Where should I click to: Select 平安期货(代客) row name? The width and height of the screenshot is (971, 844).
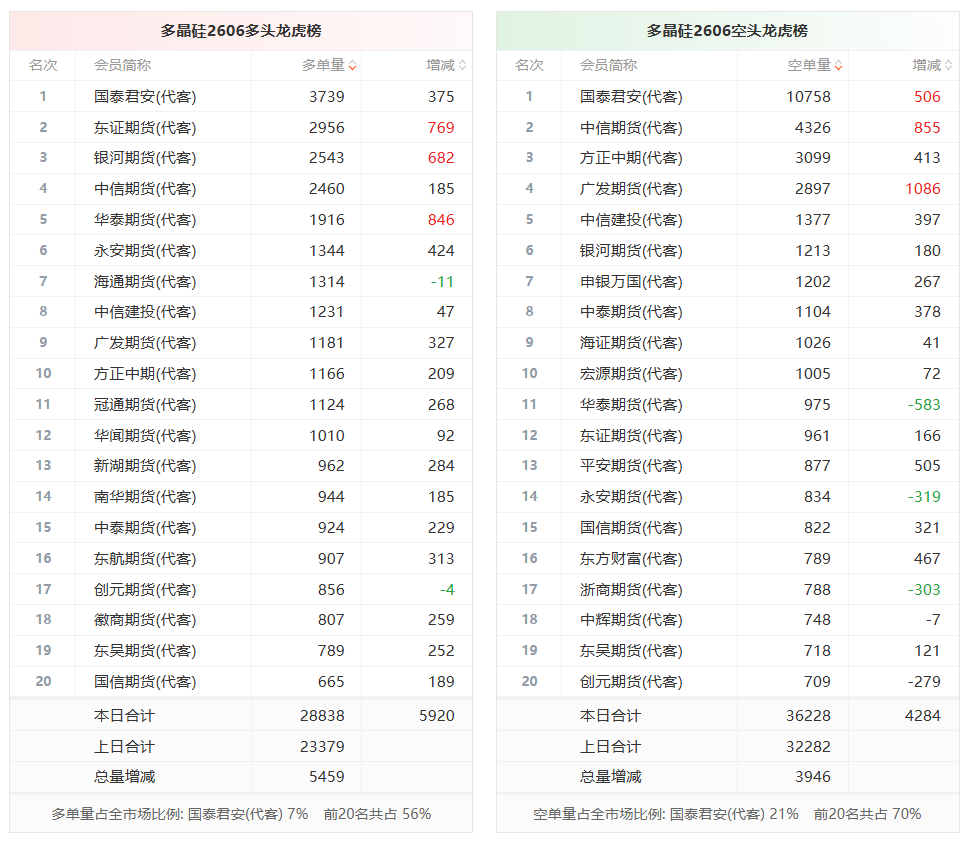tap(631, 466)
